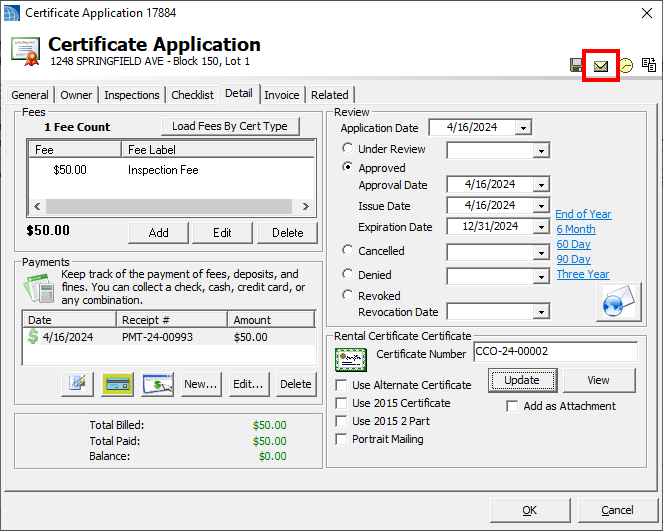Click the check payment icon with dollar sign
The width and height of the screenshot is (663, 531).
pos(158,384)
